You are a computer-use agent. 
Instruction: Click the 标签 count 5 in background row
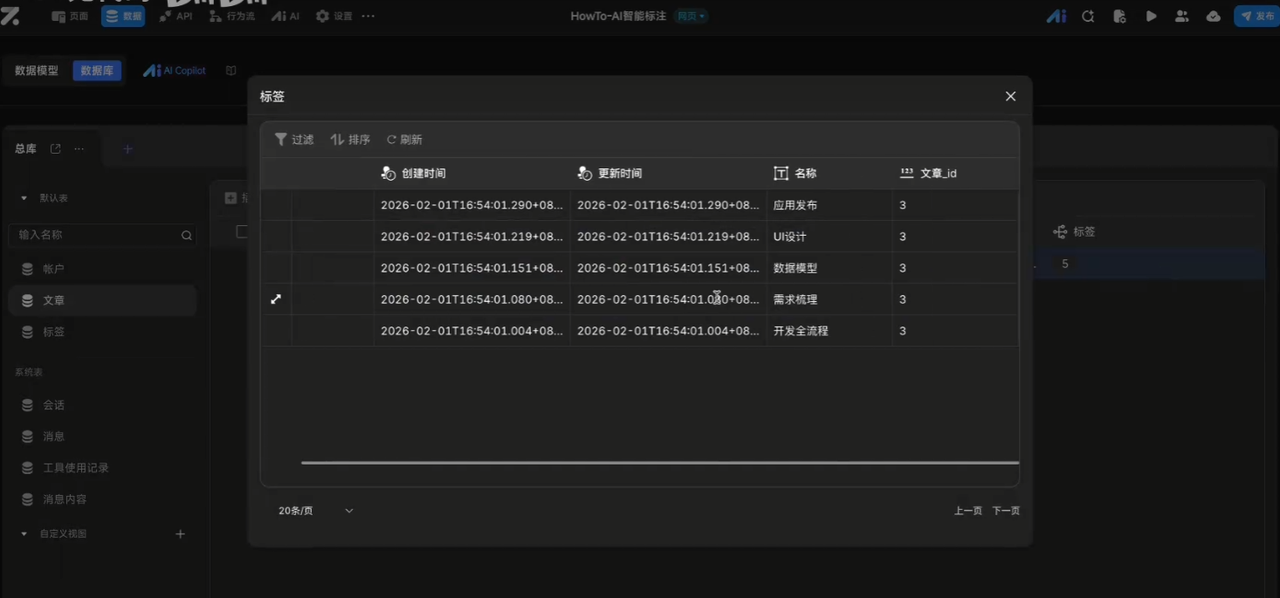click(1065, 264)
